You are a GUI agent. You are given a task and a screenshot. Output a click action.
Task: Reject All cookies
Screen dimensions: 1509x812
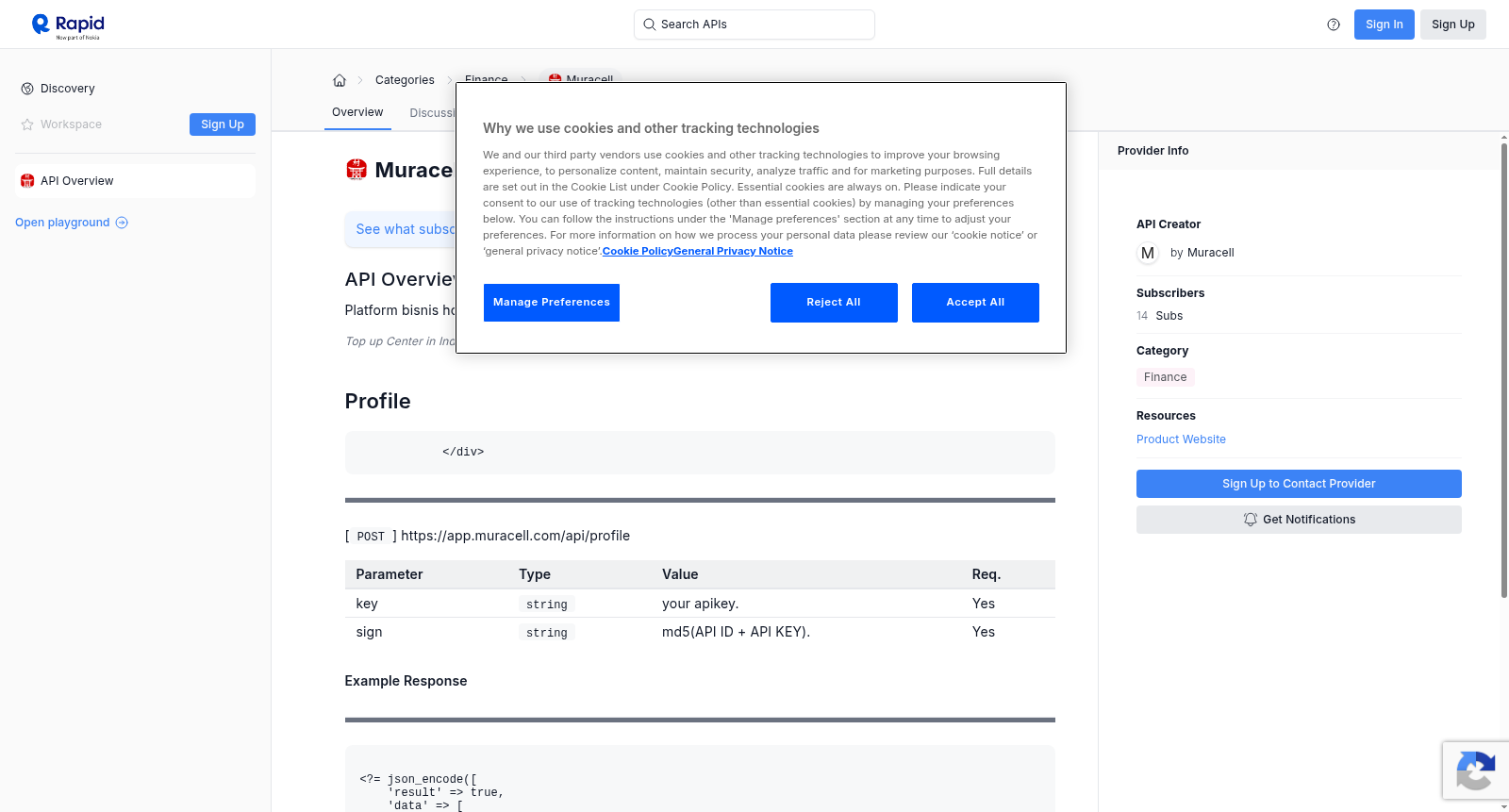(834, 303)
